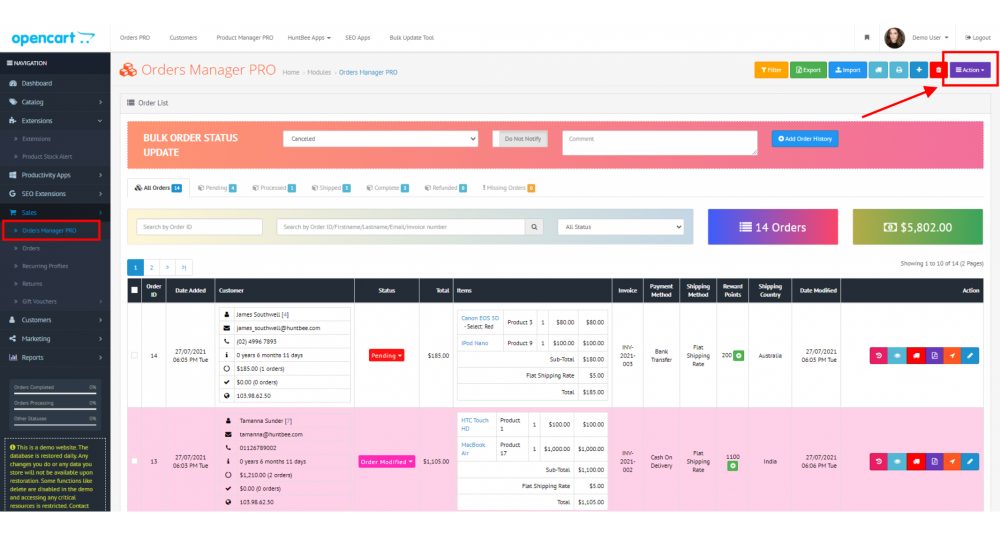The height and width of the screenshot is (535, 1000).
Task: Go to page 2 of orders
Action: [151, 268]
